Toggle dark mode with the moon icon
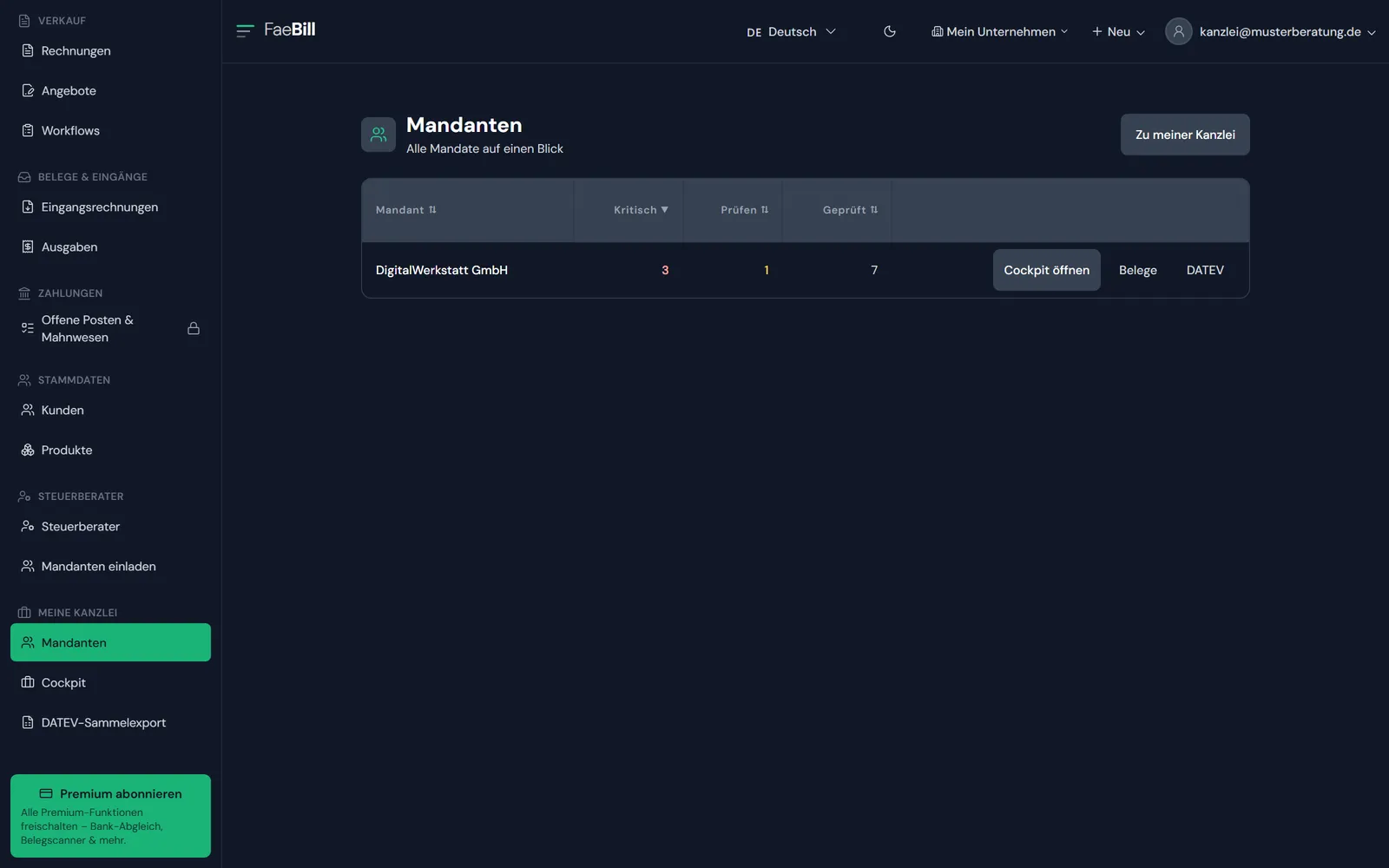 (x=890, y=31)
